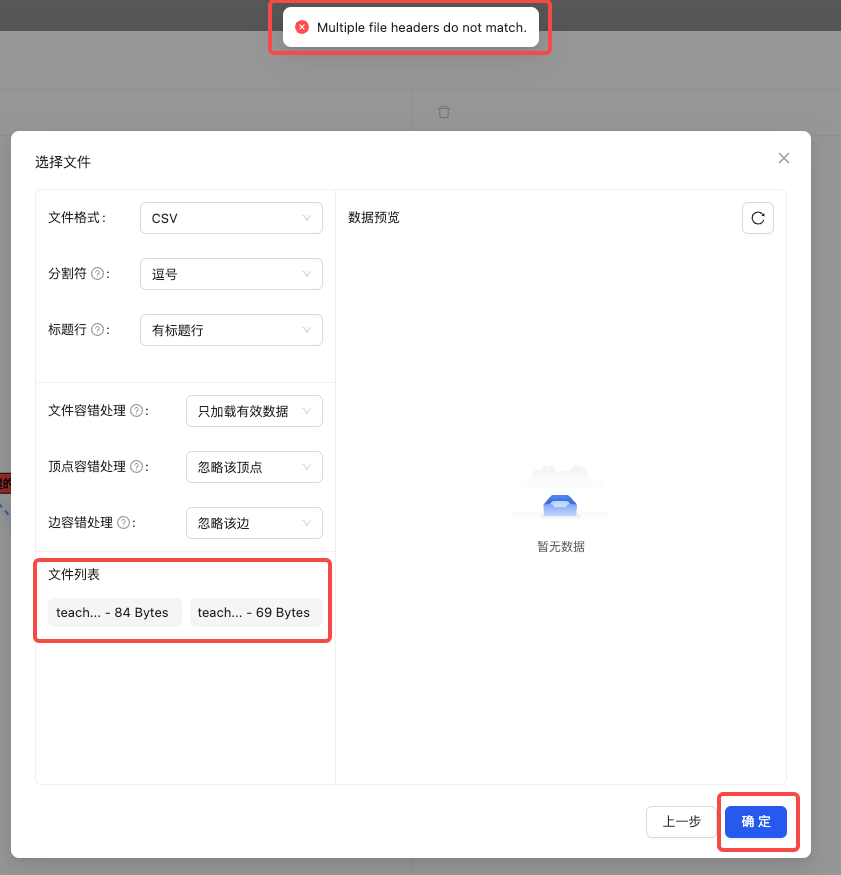Click the red error icon in the toast

(x=302, y=27)
